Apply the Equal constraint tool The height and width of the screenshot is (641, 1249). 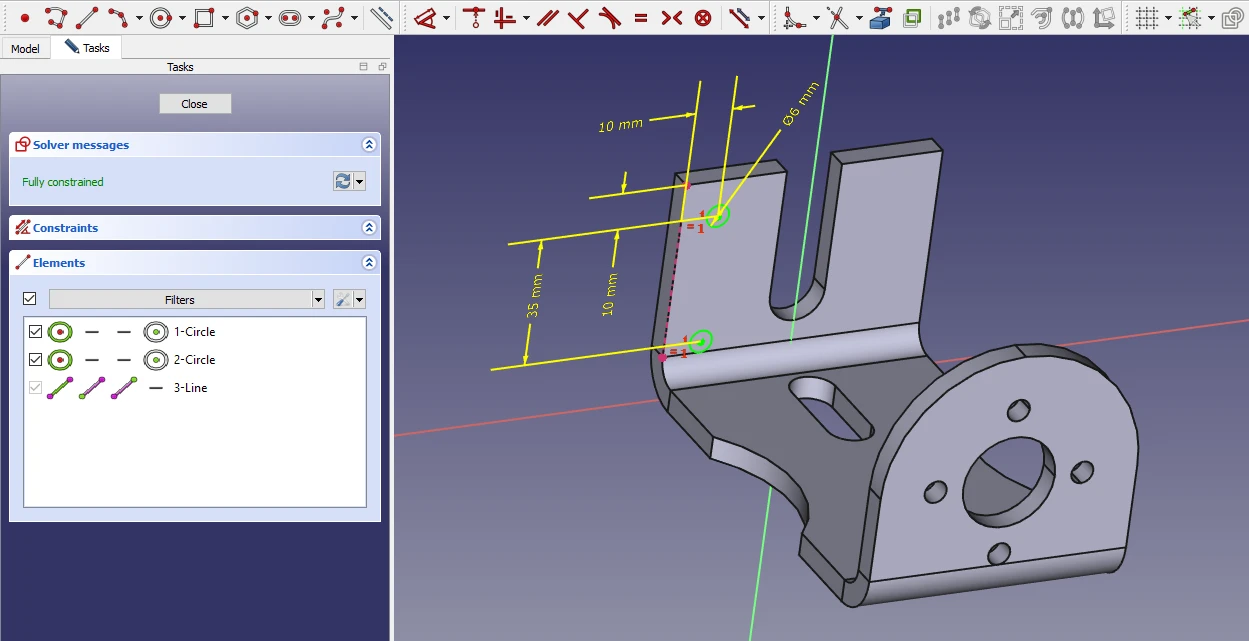[x=641, y=17]
